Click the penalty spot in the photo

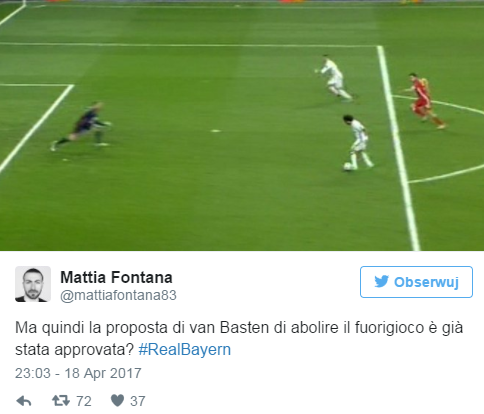coord(216,131)
